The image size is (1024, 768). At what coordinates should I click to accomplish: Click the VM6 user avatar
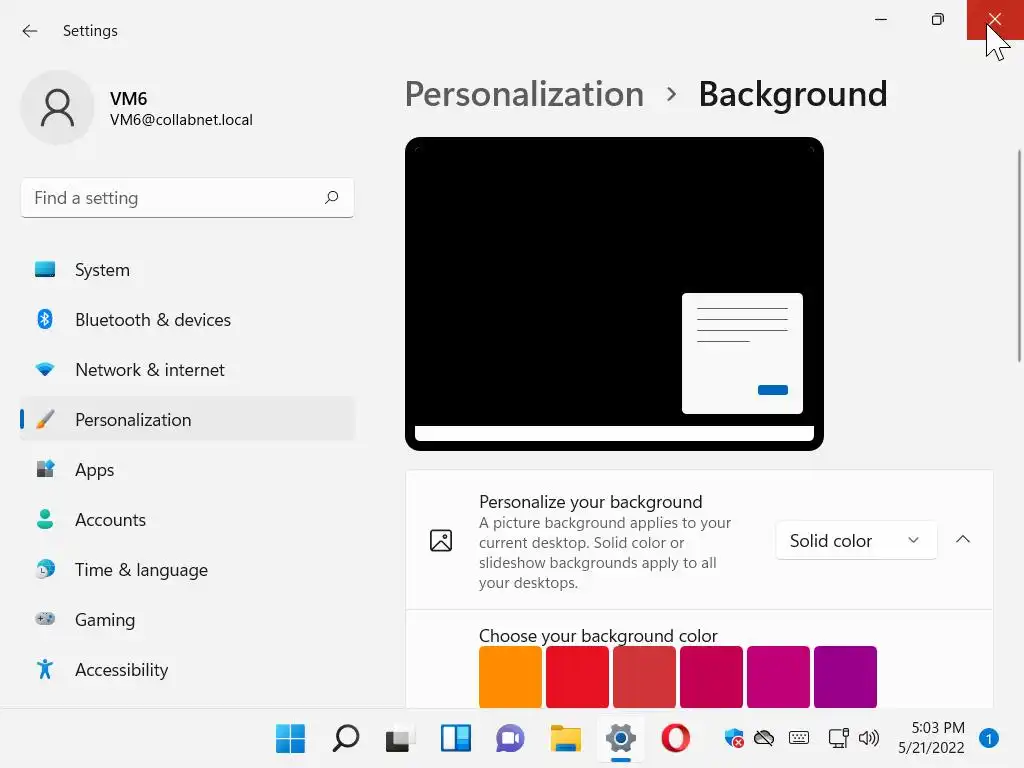coord(57,108)
